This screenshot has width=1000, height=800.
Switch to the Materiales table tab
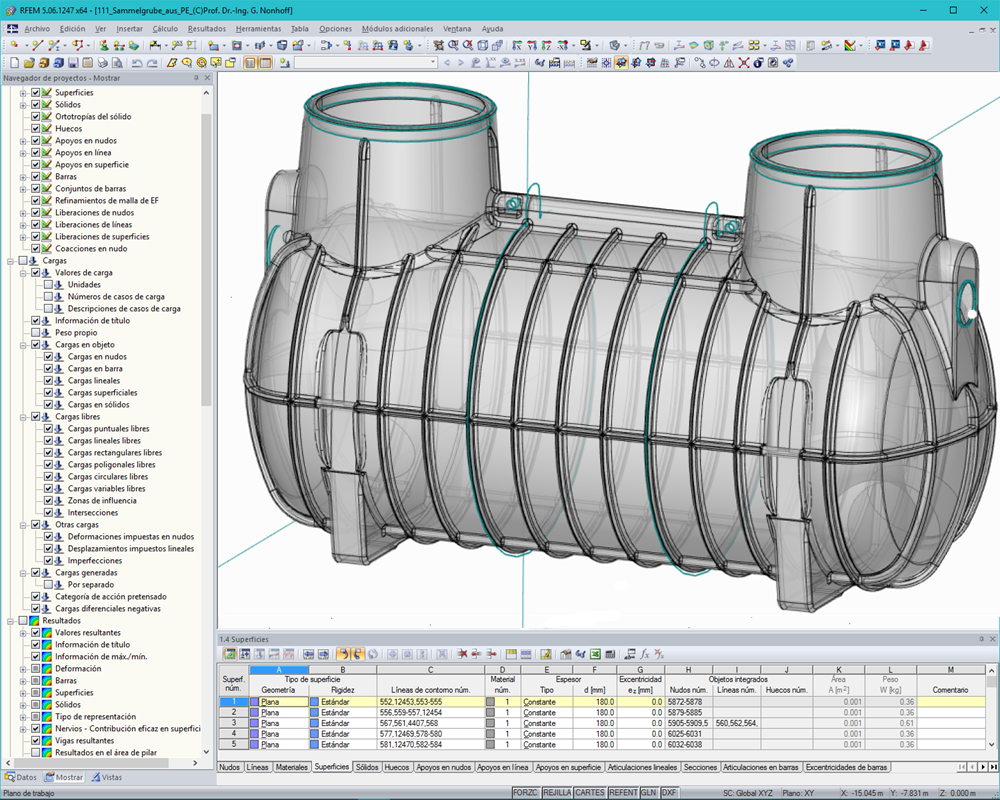(x=292, y=767)
